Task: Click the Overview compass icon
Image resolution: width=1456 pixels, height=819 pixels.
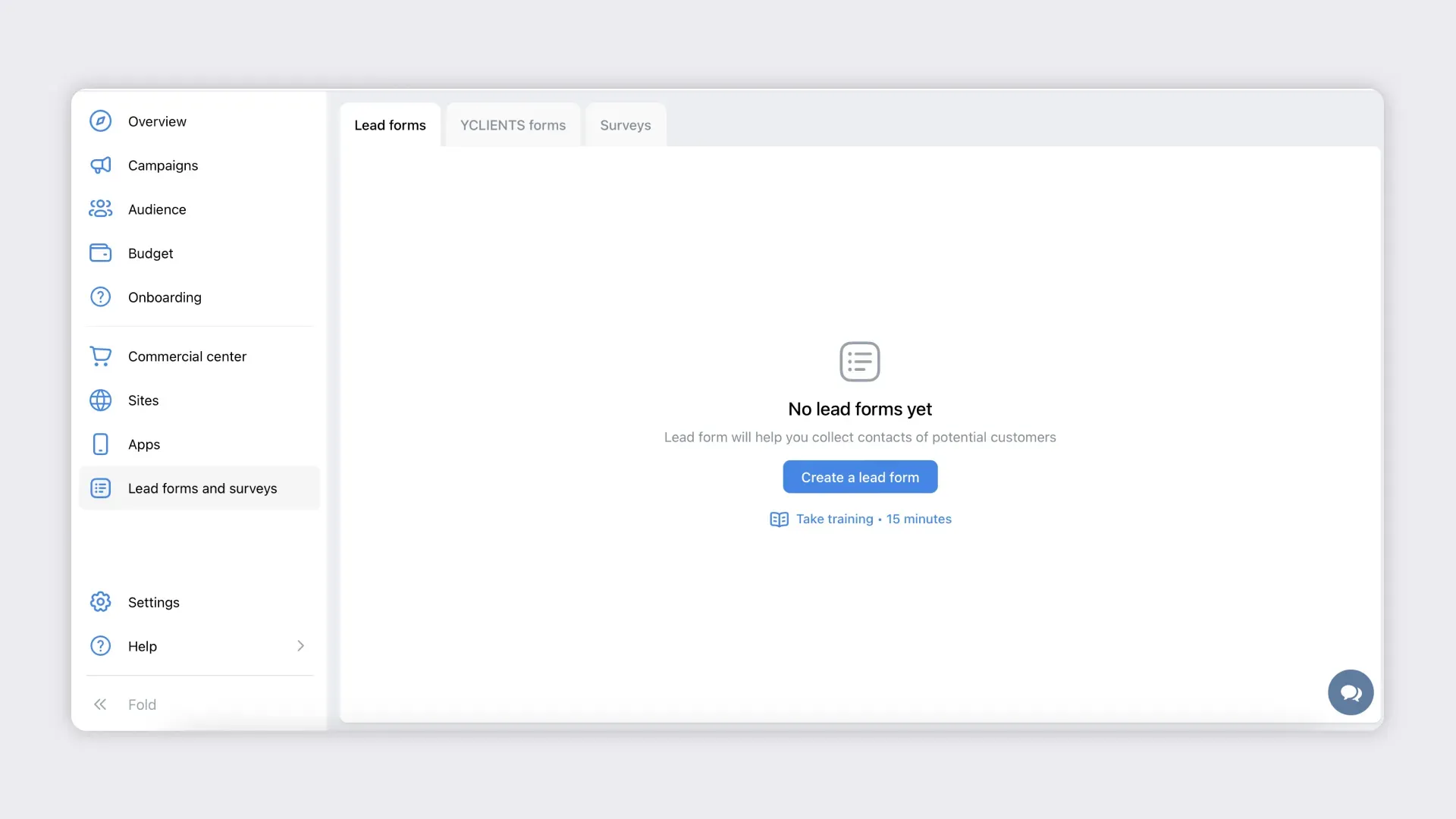Action: click(x=100, y=121)
